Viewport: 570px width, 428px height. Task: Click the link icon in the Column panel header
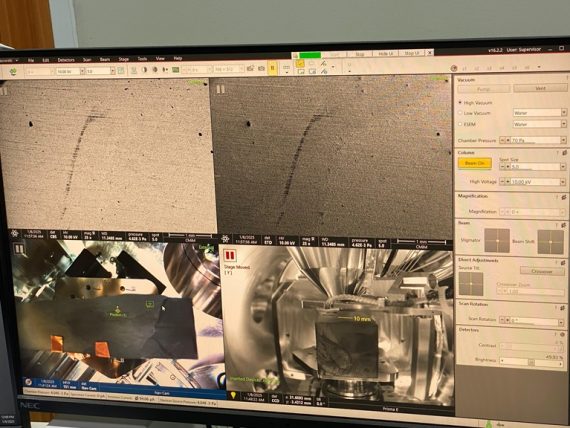point(564,153)
